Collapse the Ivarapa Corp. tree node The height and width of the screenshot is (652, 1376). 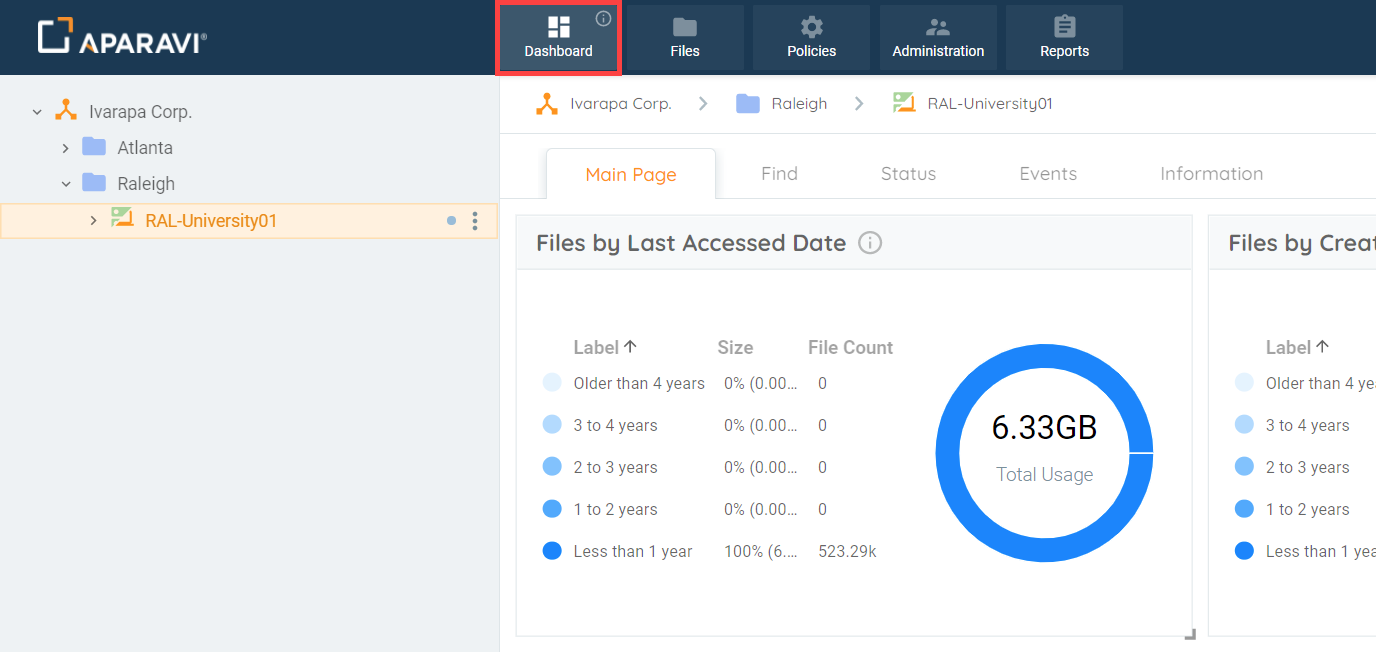[37, 111]
